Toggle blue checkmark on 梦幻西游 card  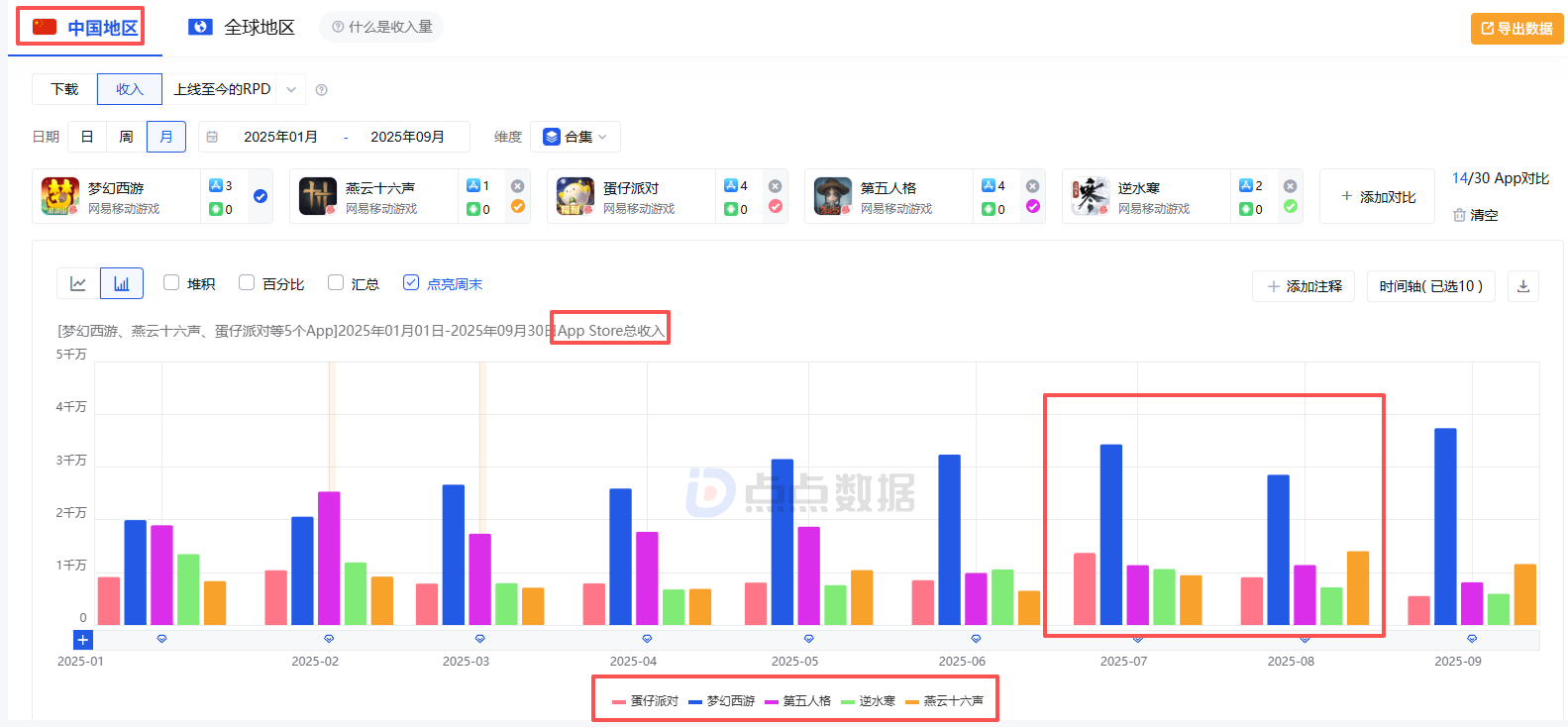coord(261,196)
